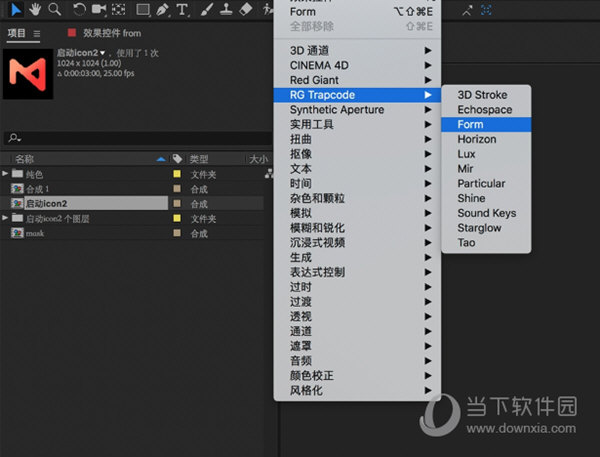Open the Synthetic Aperture submenu
This screenshot has width=600, height=457.
pos(357,110)
